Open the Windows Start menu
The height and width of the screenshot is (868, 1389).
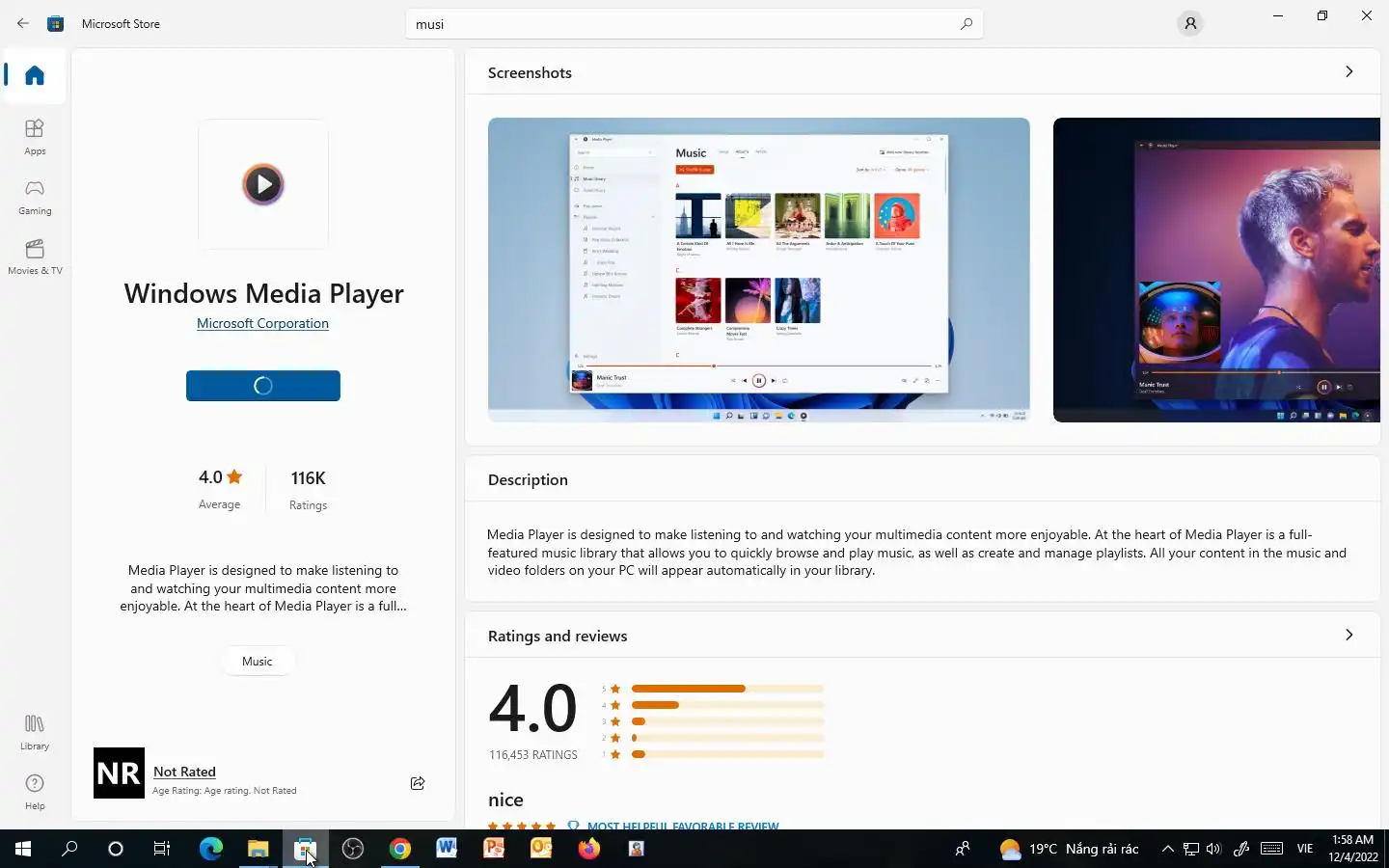(x=23, y=849)
